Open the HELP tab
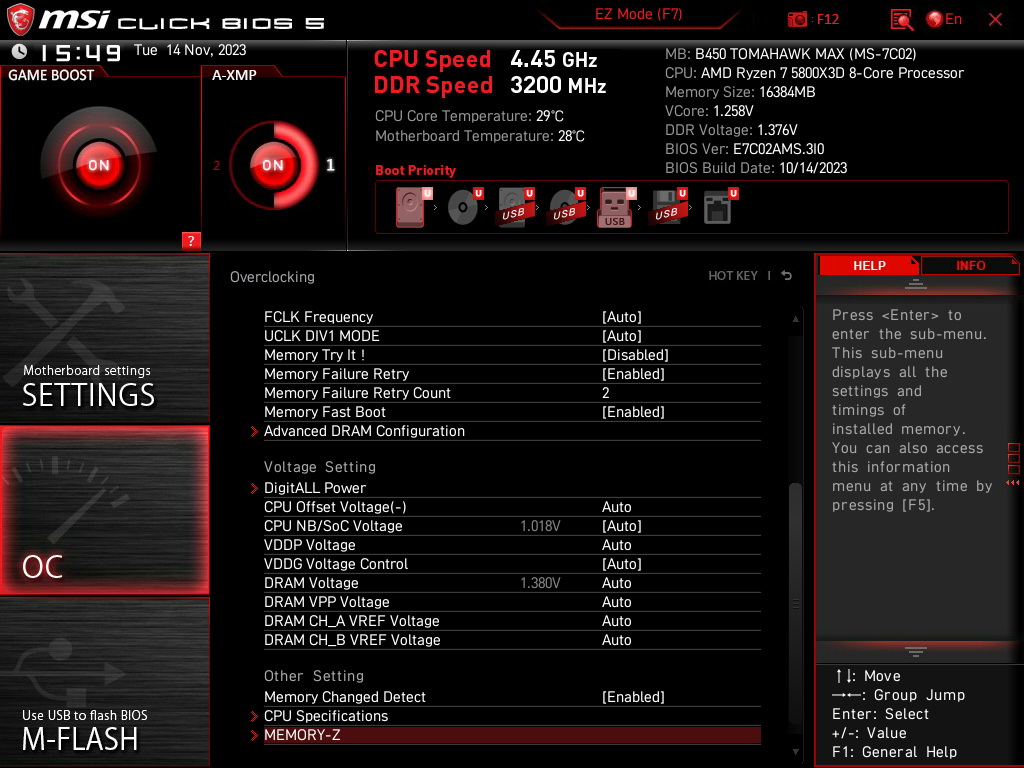 coord(869,265)
